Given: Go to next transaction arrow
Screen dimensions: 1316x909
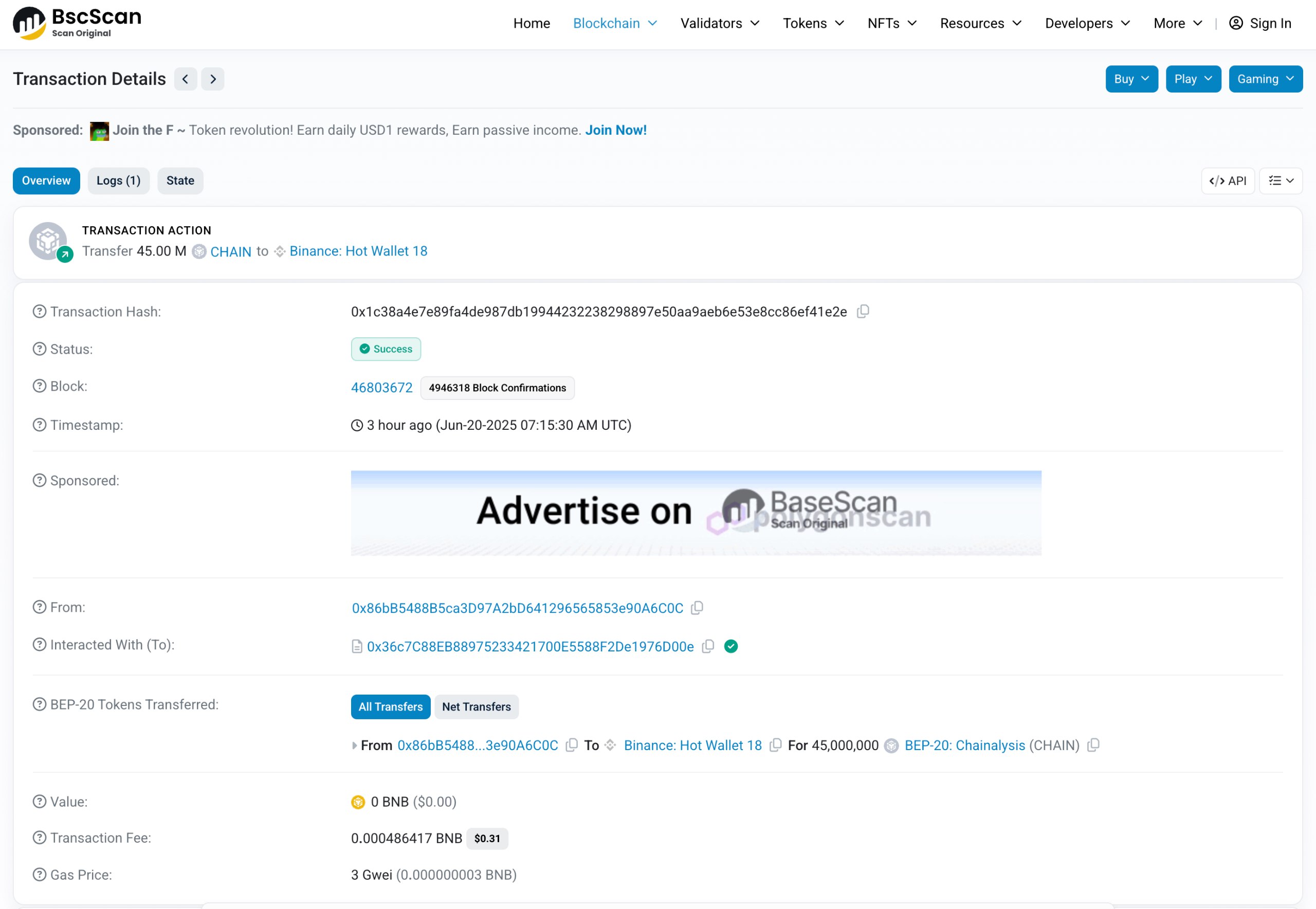Looking at the screenshot, I should (213, 79).
